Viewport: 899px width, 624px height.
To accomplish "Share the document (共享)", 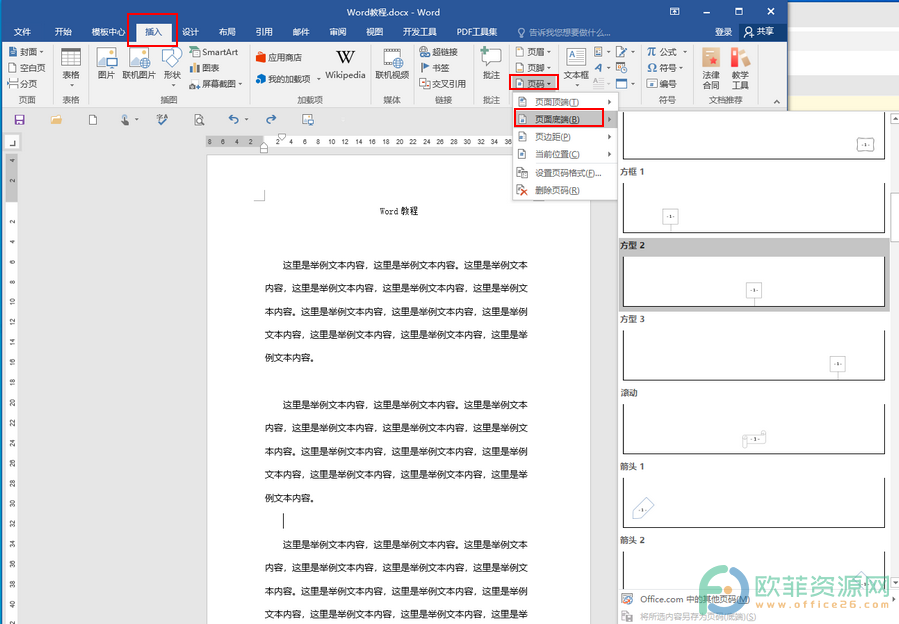I will point(759,32).
